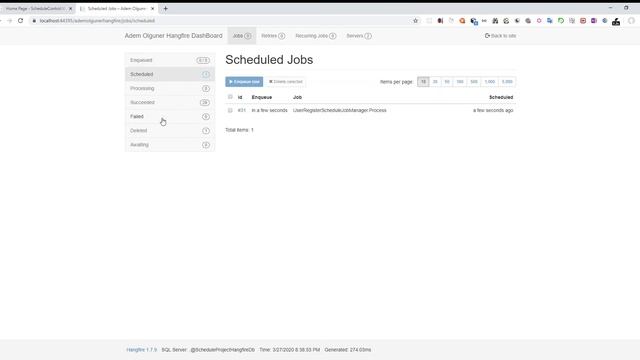Viewport: 640px width, 360px height.
Task: Click the Enqueue column header
Action: 262,97
